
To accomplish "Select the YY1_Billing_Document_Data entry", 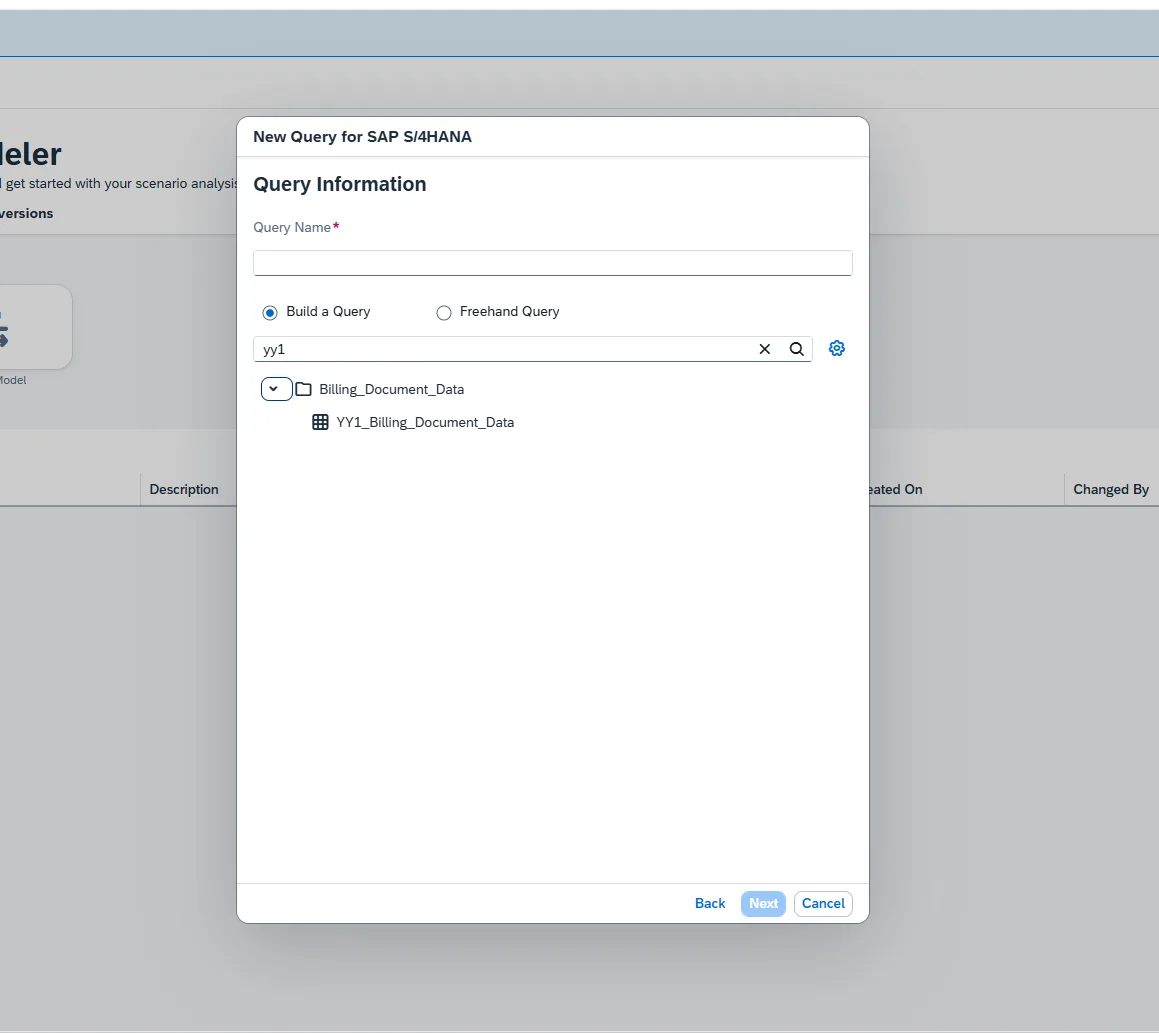I will pos(425,422).
